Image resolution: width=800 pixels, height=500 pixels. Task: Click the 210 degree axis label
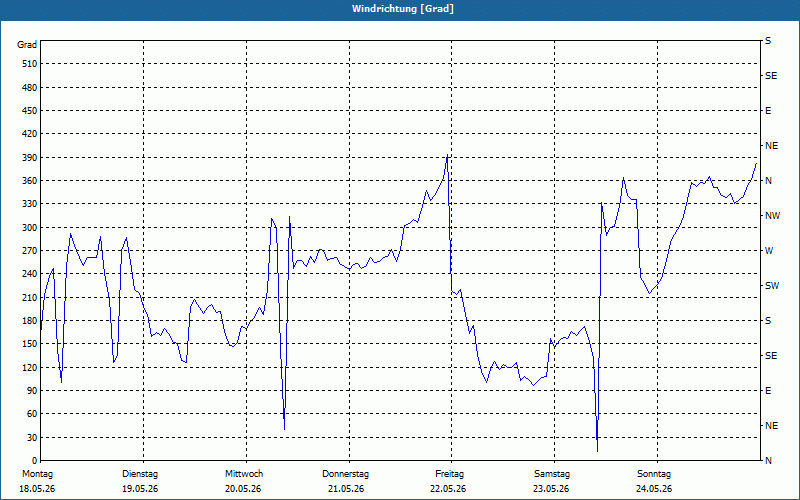[x=30, y=297]
